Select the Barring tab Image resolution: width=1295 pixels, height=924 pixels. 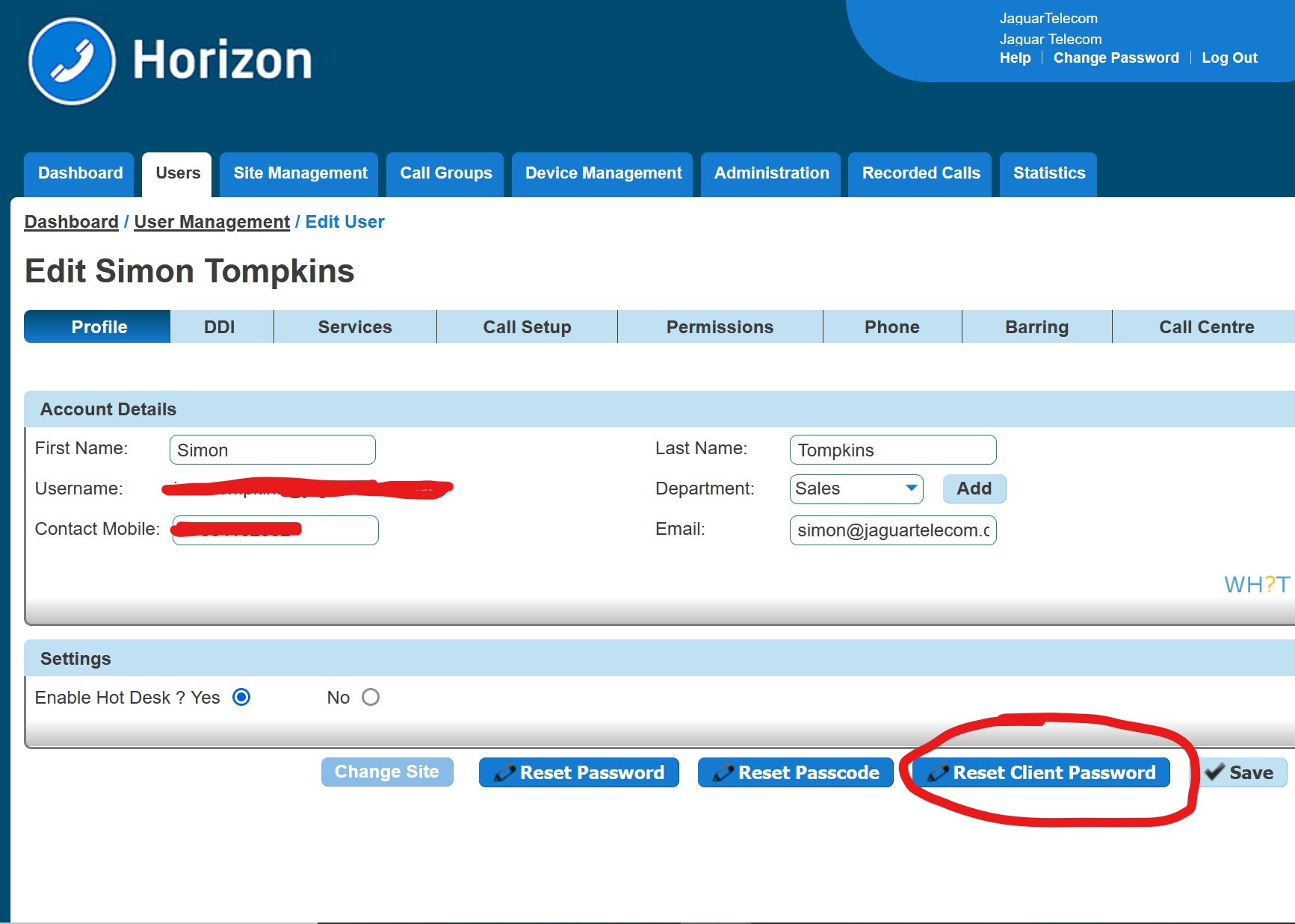coord(1036,326)
